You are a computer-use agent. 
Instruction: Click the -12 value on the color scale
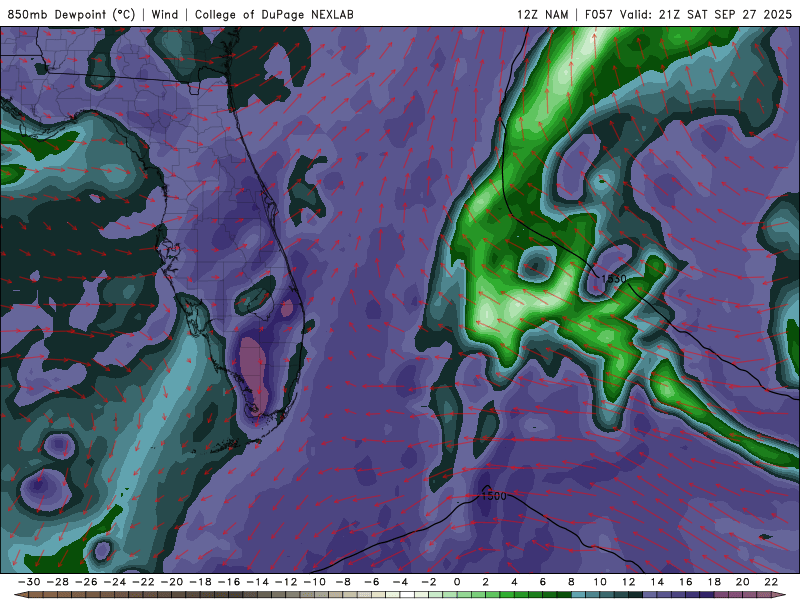pos(286,582)
